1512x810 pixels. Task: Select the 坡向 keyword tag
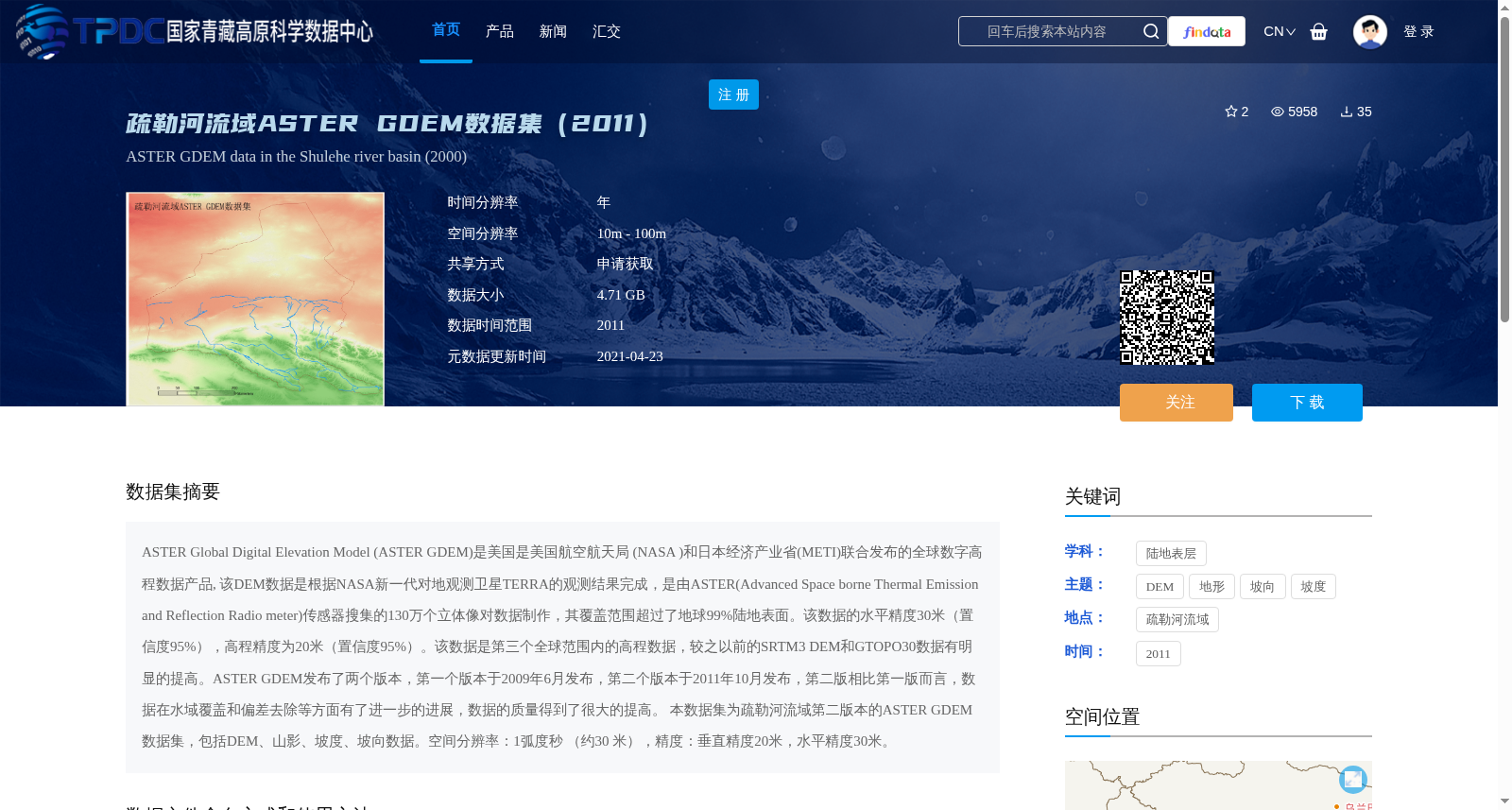[x=1263, y=587]
